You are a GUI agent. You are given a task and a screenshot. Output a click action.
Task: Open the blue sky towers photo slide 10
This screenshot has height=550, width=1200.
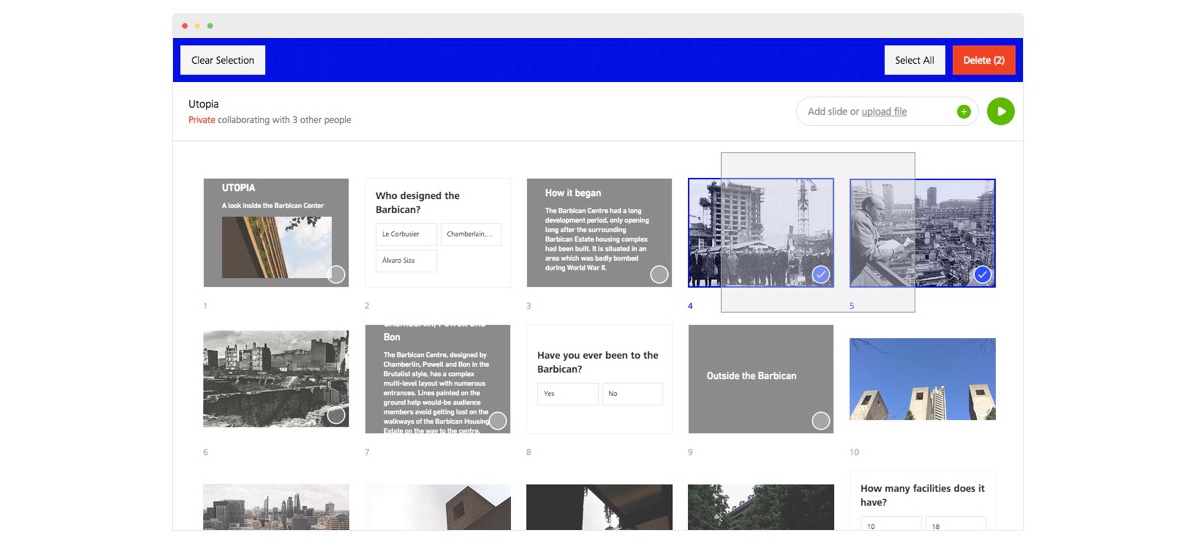click(x=922, y=379)
